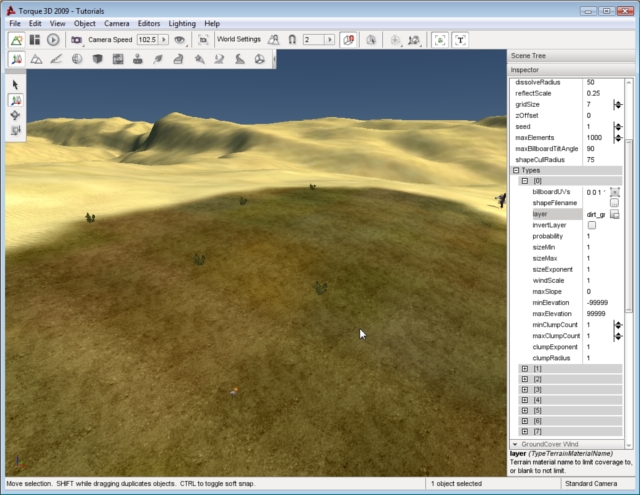This screenshot has height=495, width=640.
Task: Click the eye visibility icon in toolbar
Action: click(179, 40)
